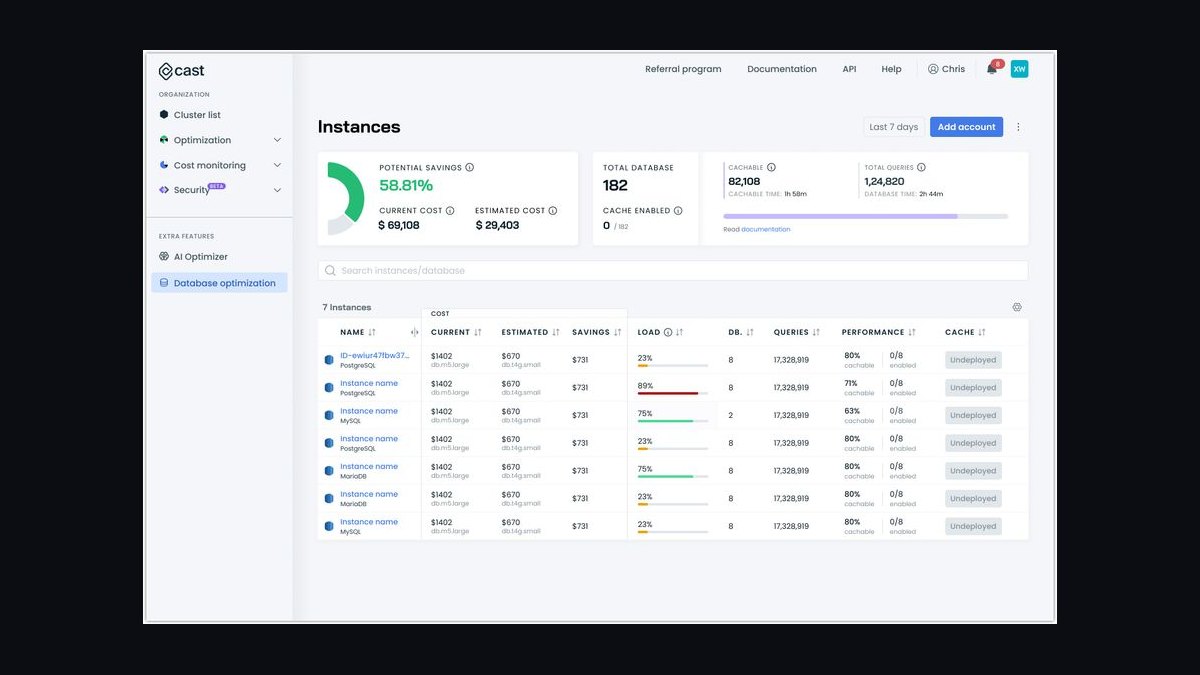The image size is (1200, 675).
Task: Click the AI Optimizer brain icon
Action: point(164,257)
